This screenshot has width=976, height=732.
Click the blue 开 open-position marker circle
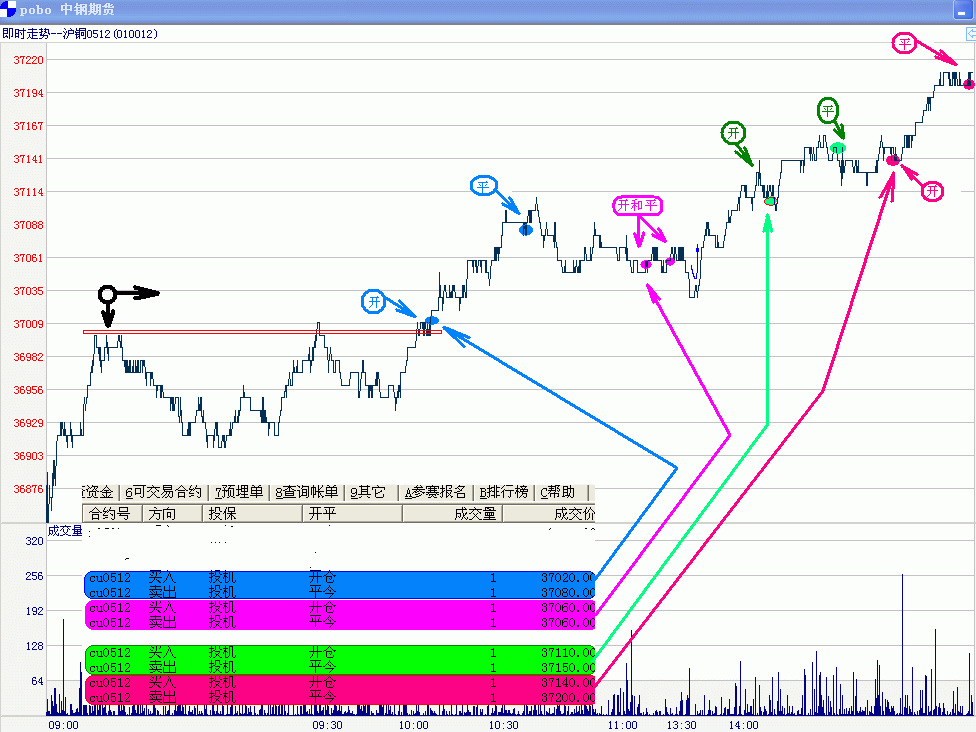[373, 301]
